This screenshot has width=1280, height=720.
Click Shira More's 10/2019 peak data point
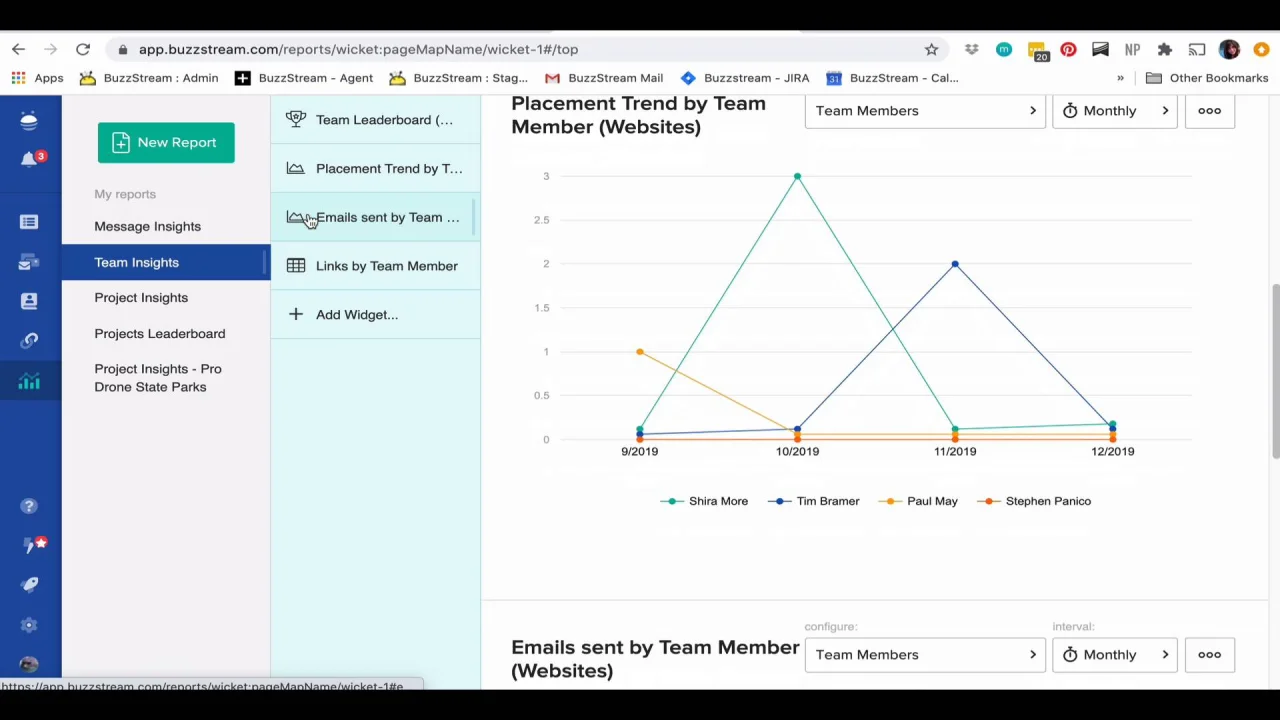[x=797, y=177]
